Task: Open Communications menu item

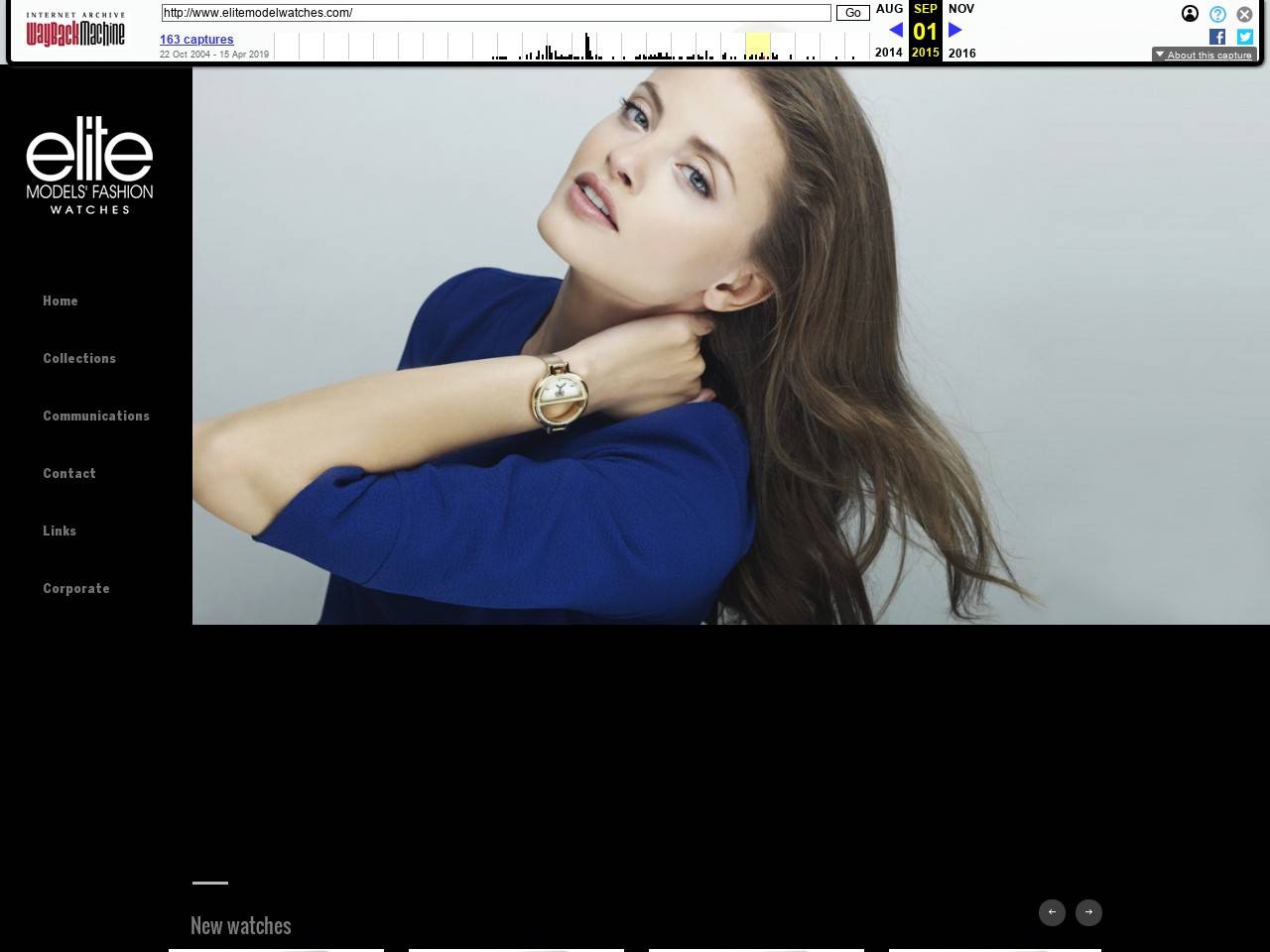Action: 96,416
